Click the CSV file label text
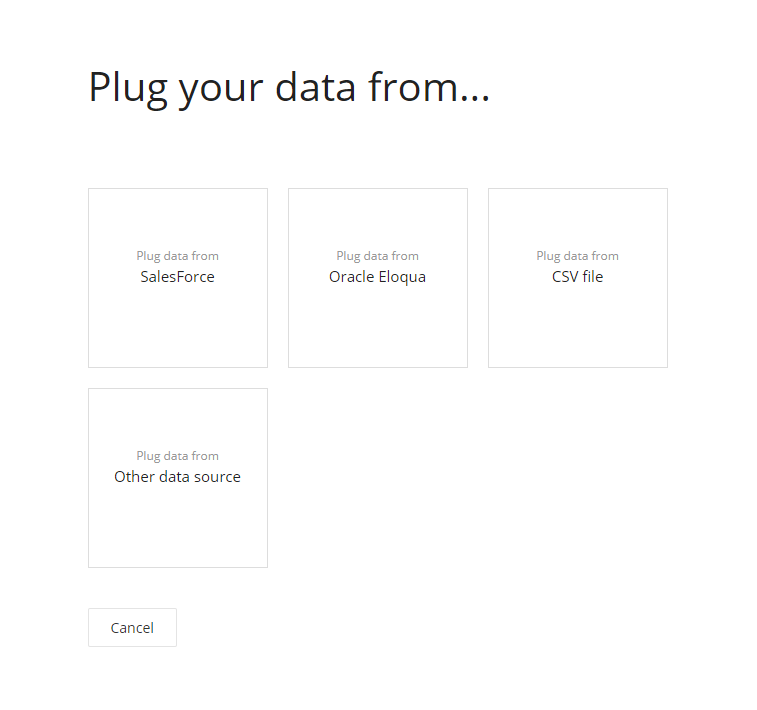 pos(578,277)
